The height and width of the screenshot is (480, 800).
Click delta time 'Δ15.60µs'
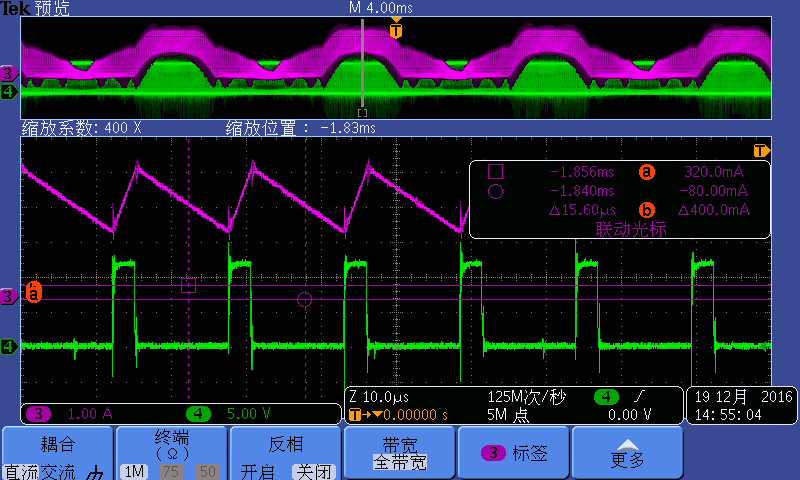(x=582, y=210)
